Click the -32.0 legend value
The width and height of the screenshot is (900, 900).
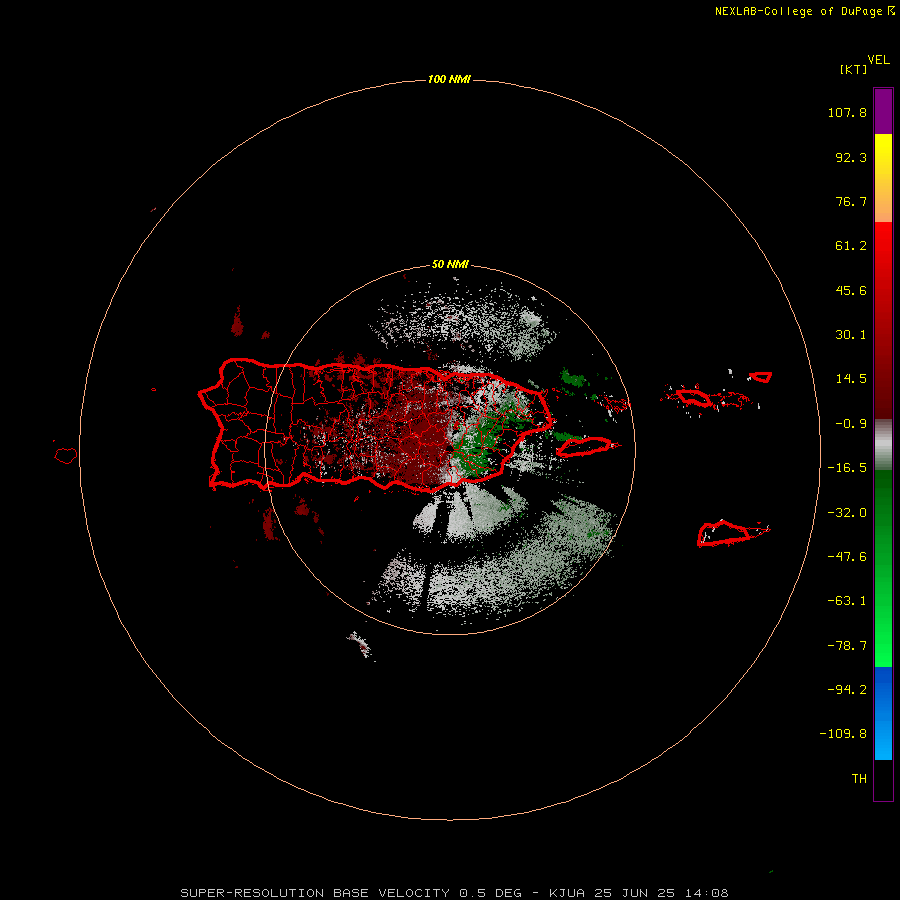(x=847, y=513)
